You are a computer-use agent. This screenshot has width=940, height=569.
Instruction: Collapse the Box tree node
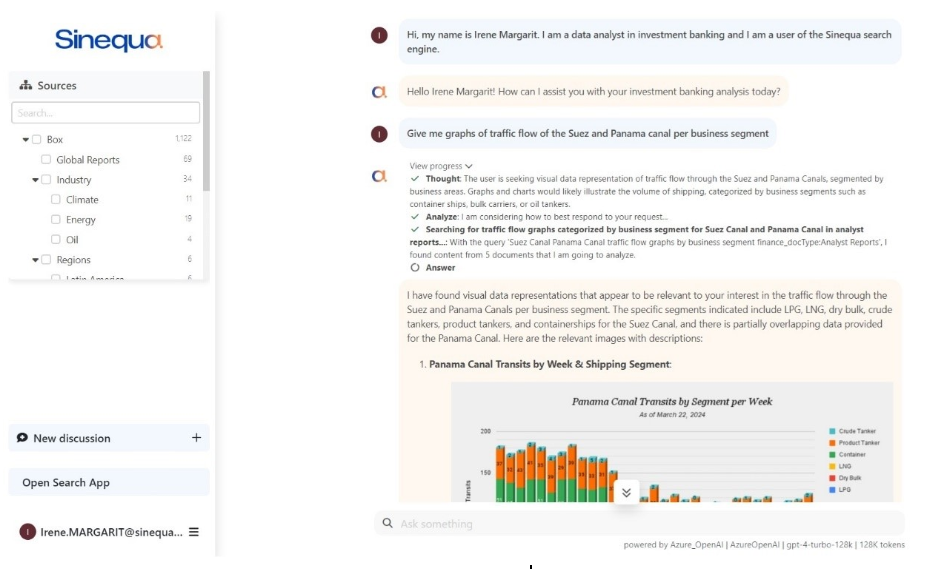click(x=25, y=140)
